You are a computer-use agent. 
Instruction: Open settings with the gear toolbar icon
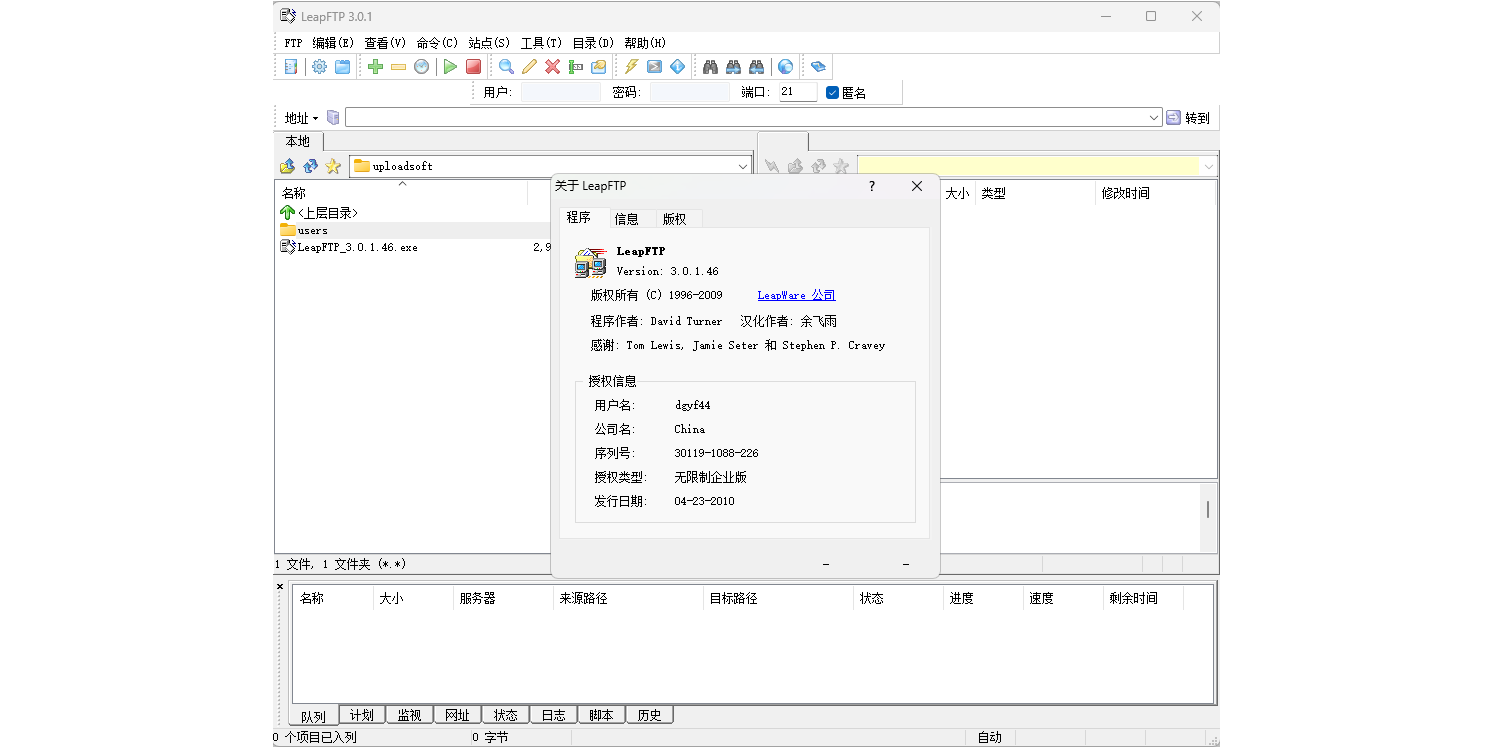click(x=319, y=67)
